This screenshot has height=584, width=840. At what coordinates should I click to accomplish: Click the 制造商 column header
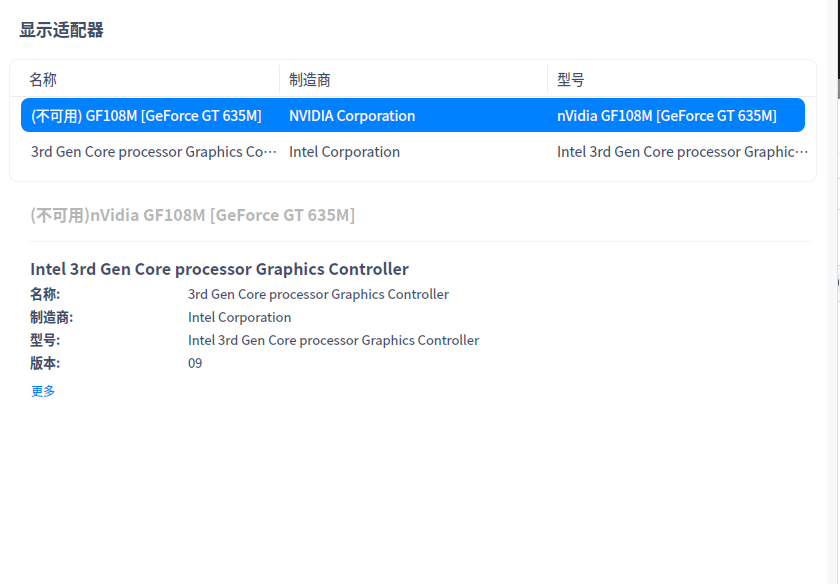click(310, 80)
